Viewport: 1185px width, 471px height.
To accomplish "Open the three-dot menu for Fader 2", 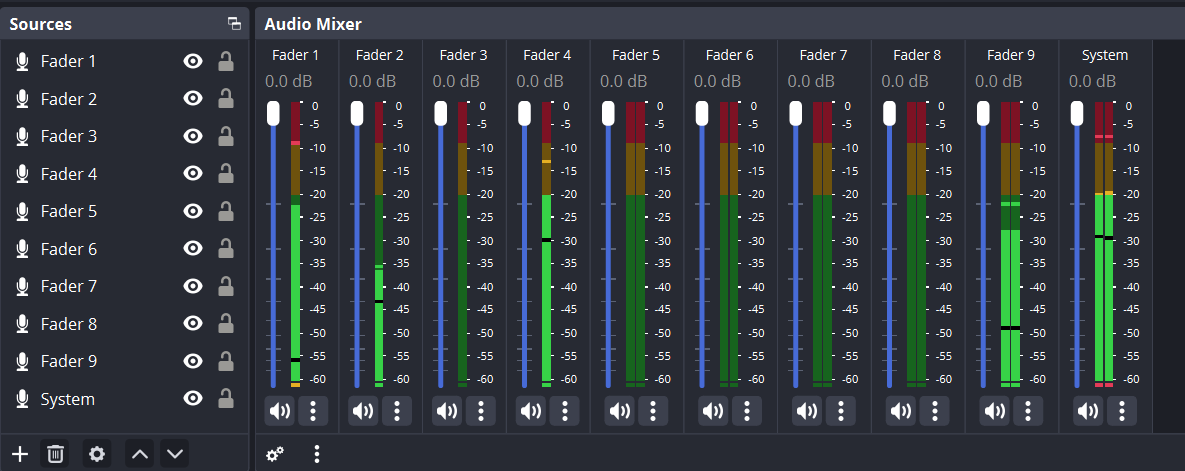I will [397, 411].
